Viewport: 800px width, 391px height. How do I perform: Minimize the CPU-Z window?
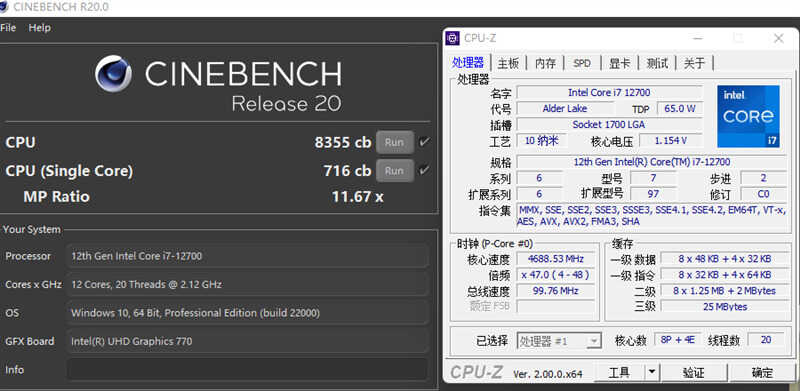(x=697, y=38)
